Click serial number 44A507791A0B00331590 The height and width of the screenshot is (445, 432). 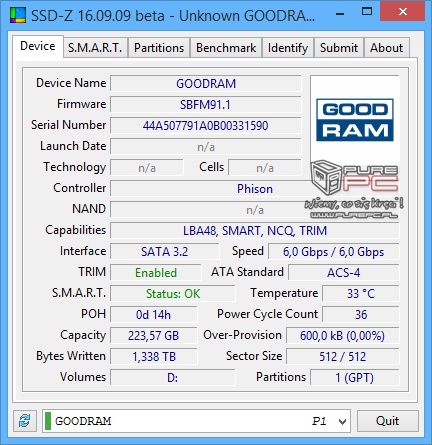click(x=206, y=126)
